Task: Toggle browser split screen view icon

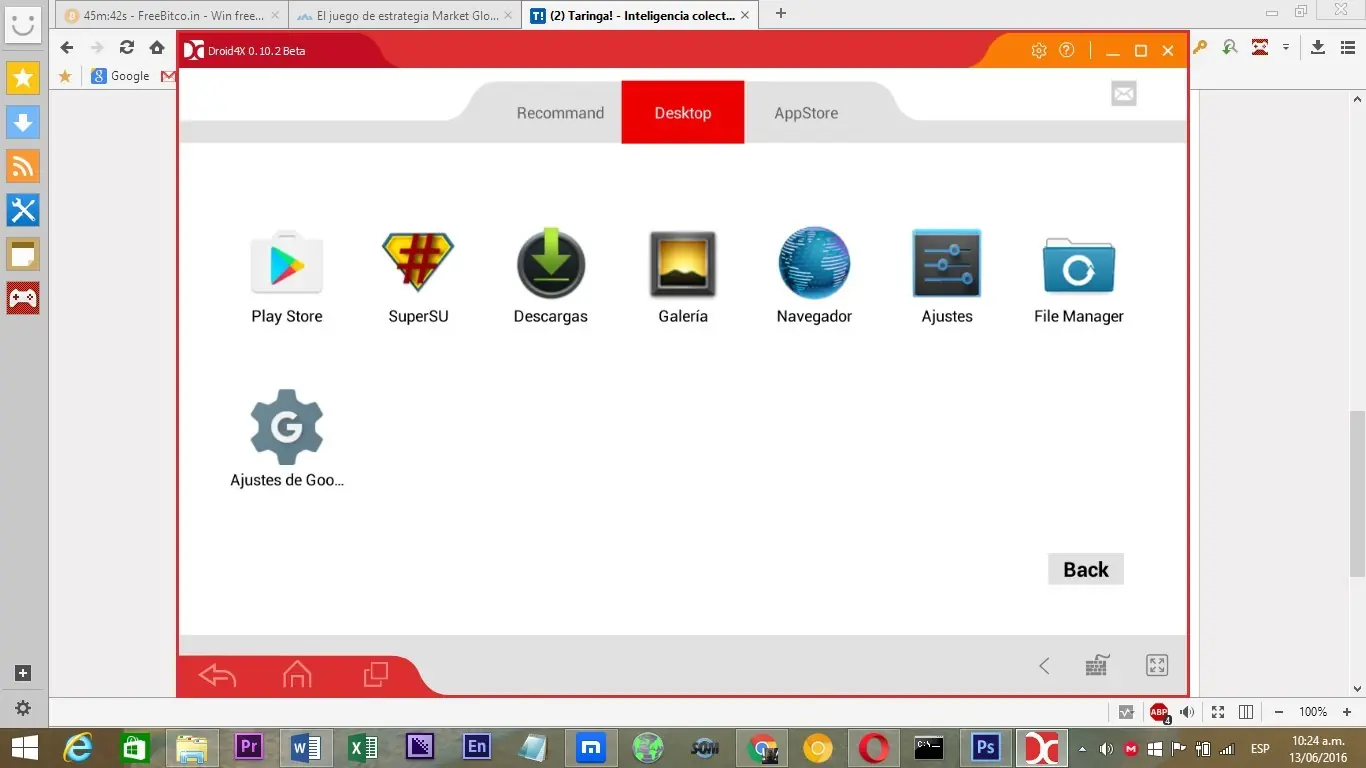Action: [x=1246, y=712]
